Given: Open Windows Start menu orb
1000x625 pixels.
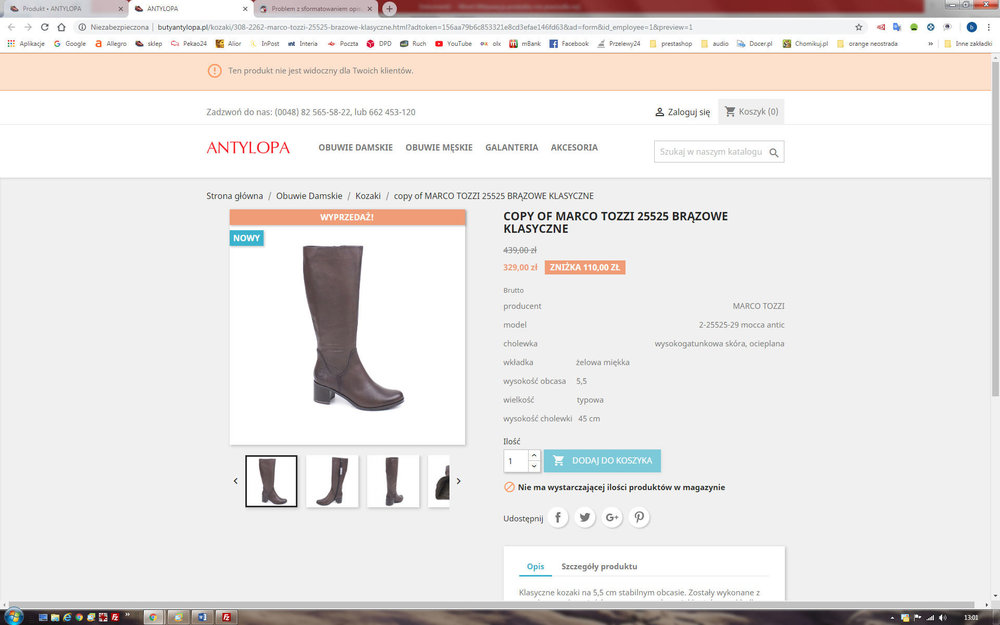Looking at the screenshot, I should pyautogui.click(x=13, y=616).
